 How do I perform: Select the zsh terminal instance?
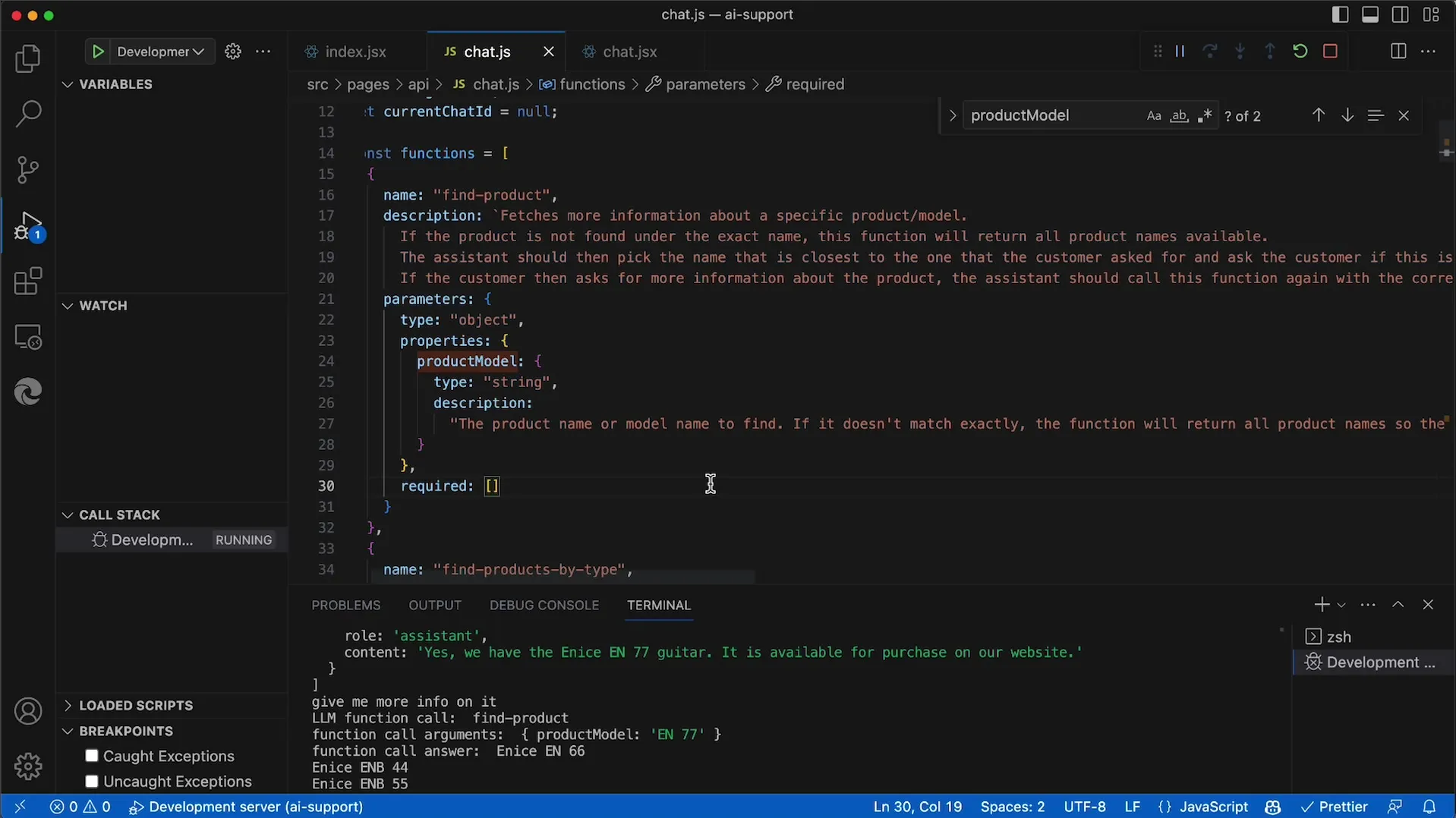tap(1372, 637)
